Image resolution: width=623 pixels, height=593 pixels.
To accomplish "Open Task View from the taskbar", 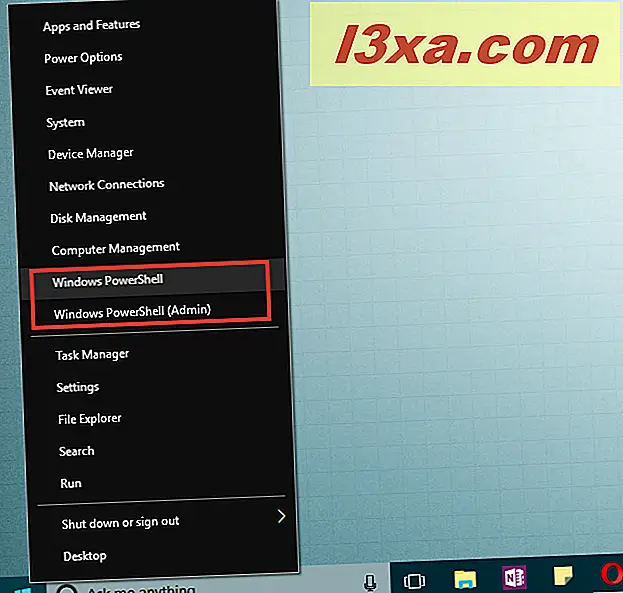I will click(414, 581).
